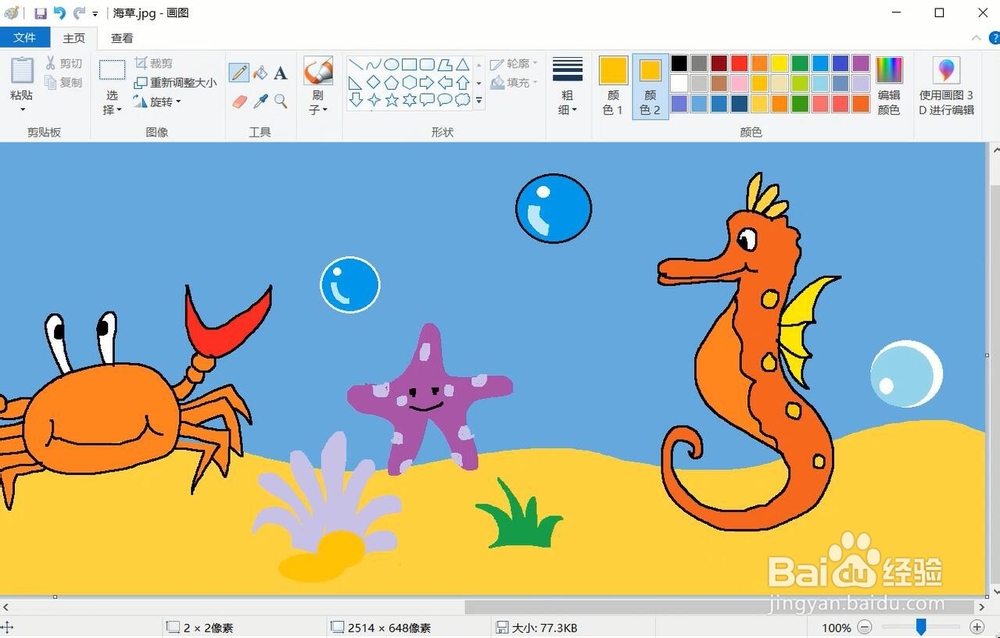Viewport: 1000px width, 638px height.
Task: Show the next row of the shapes gallery
Action: (x=479, y=83)
